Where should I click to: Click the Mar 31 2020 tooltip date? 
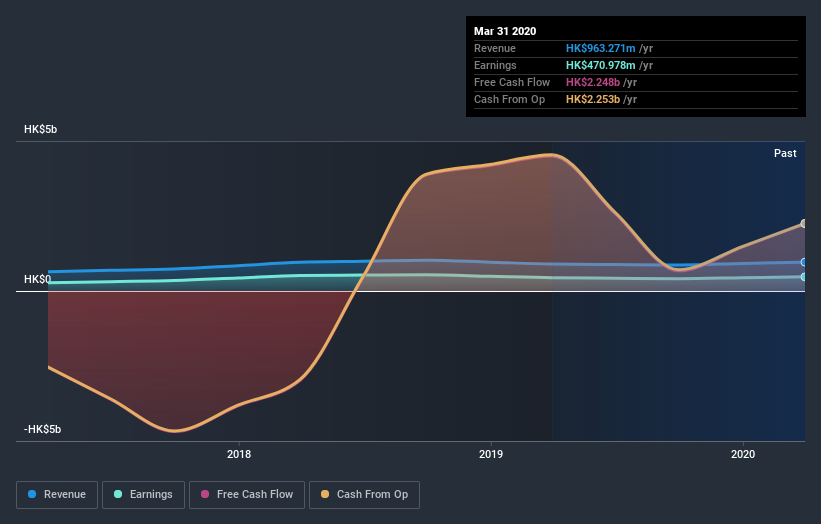505,31
